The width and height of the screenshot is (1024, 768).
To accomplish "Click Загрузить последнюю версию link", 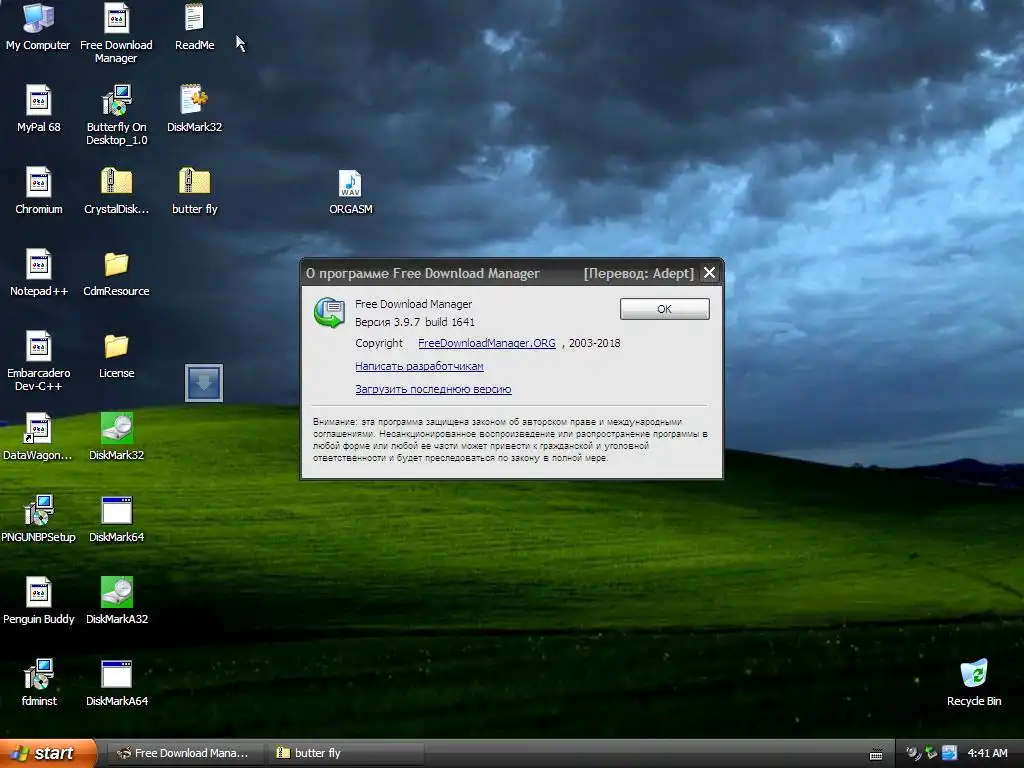I will click(x=433, y=389).
